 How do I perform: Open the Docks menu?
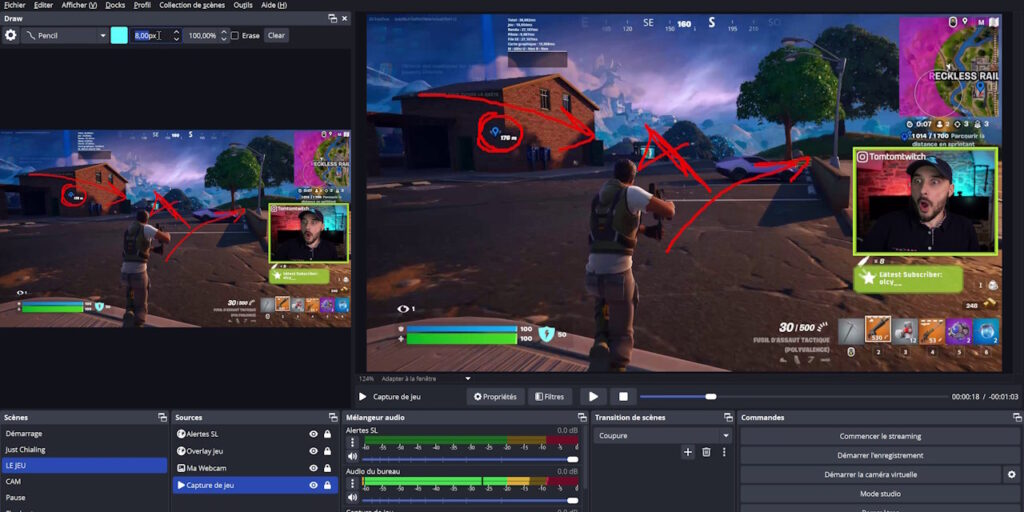(115, 5)
